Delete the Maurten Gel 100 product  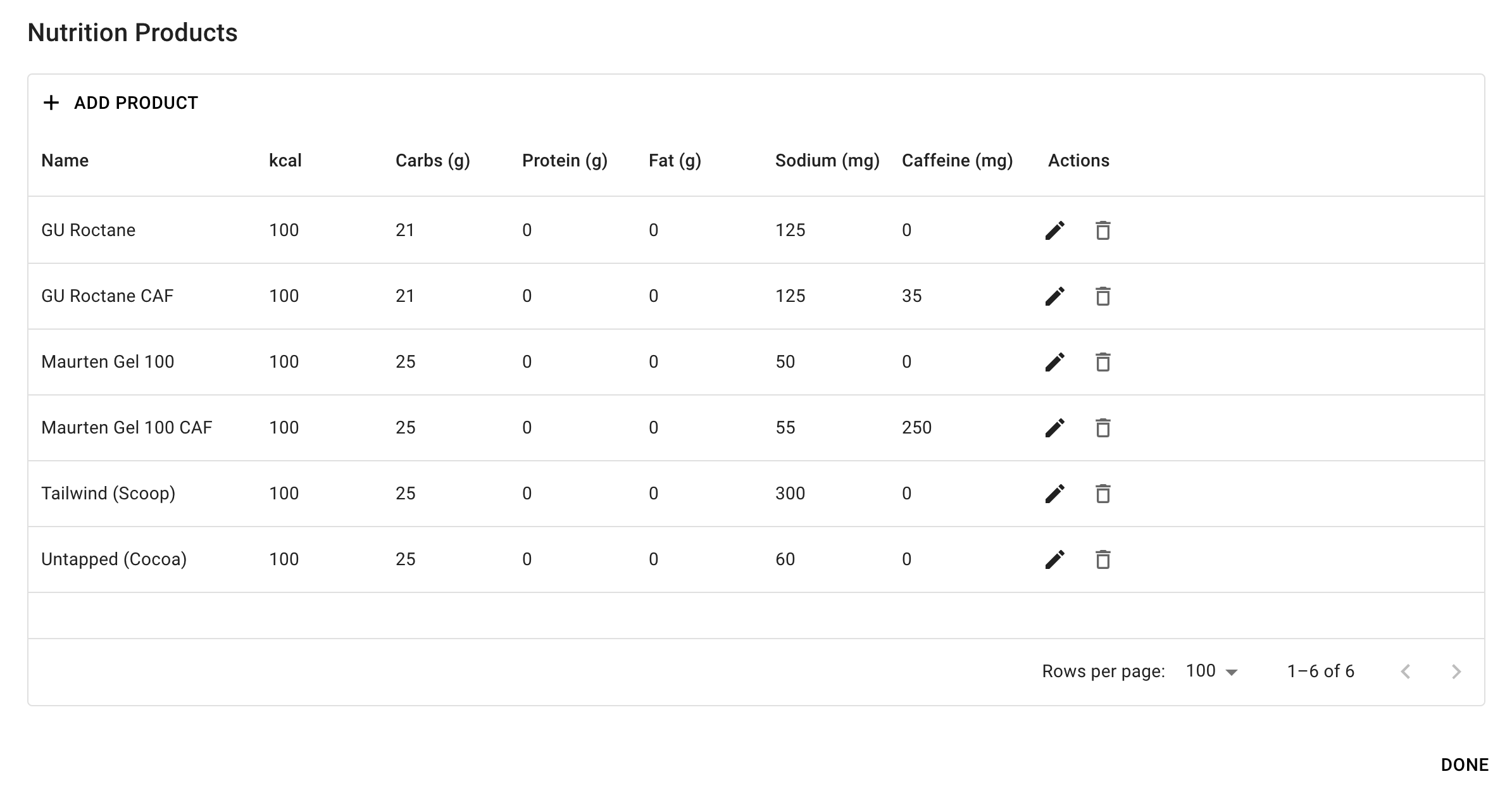coord(1102,361)
